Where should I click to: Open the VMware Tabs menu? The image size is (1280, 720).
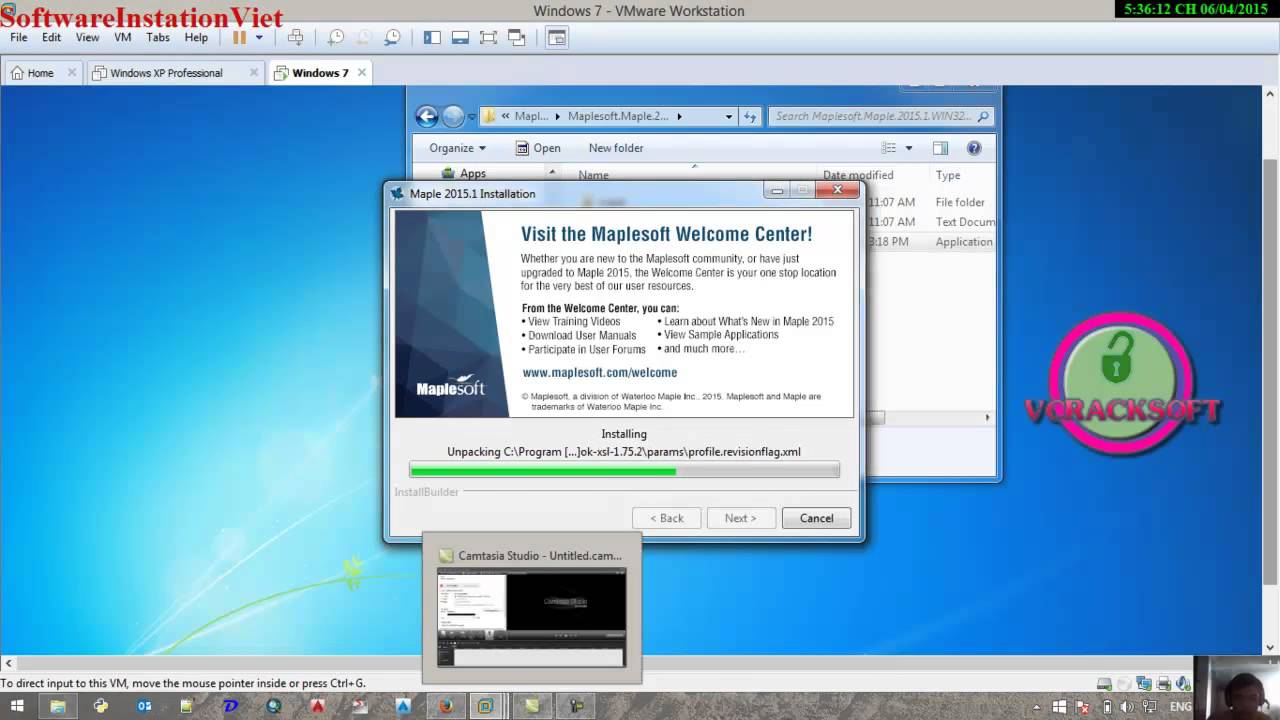158,37
